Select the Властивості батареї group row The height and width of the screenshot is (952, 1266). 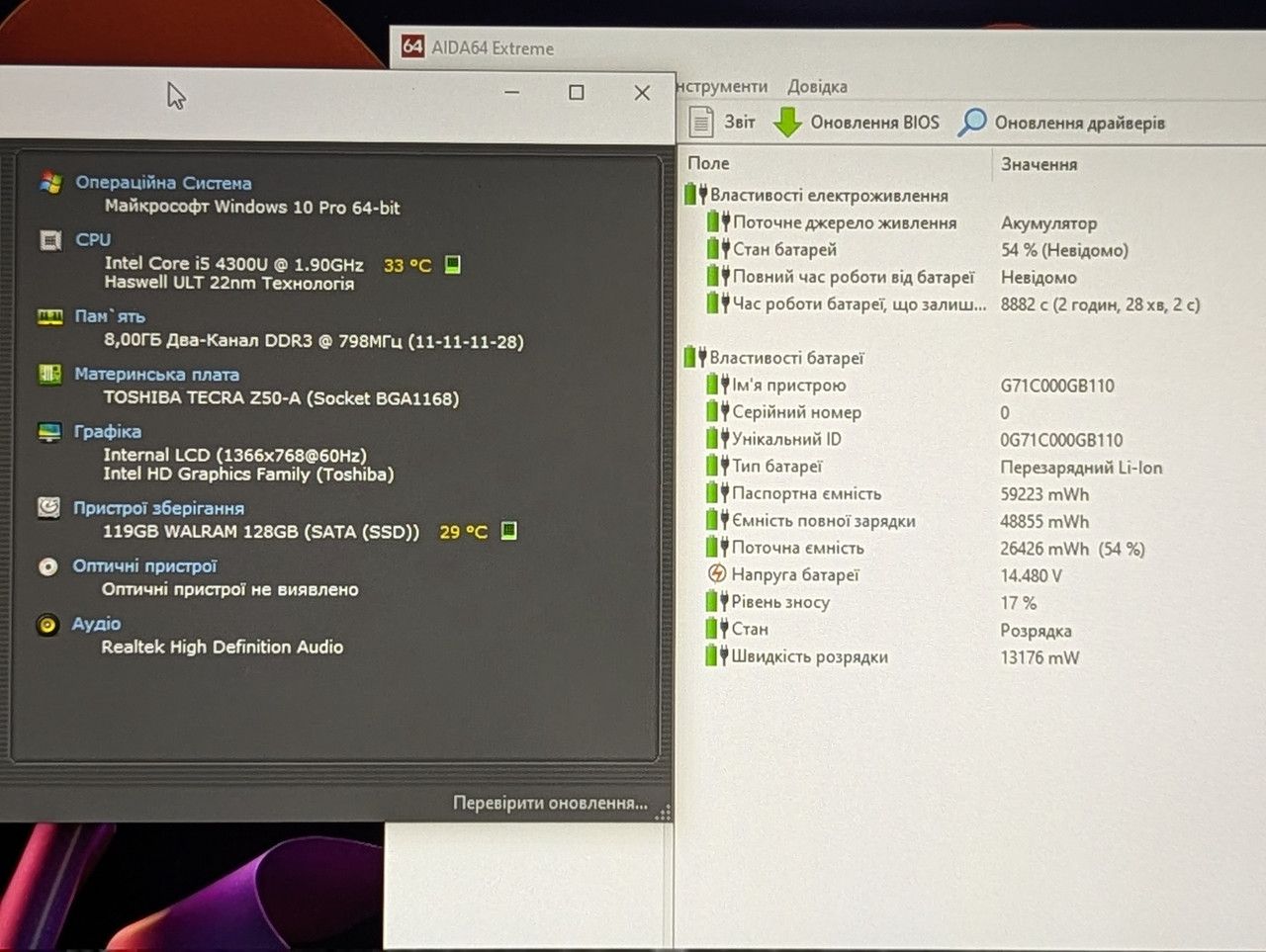coord(786,358)
